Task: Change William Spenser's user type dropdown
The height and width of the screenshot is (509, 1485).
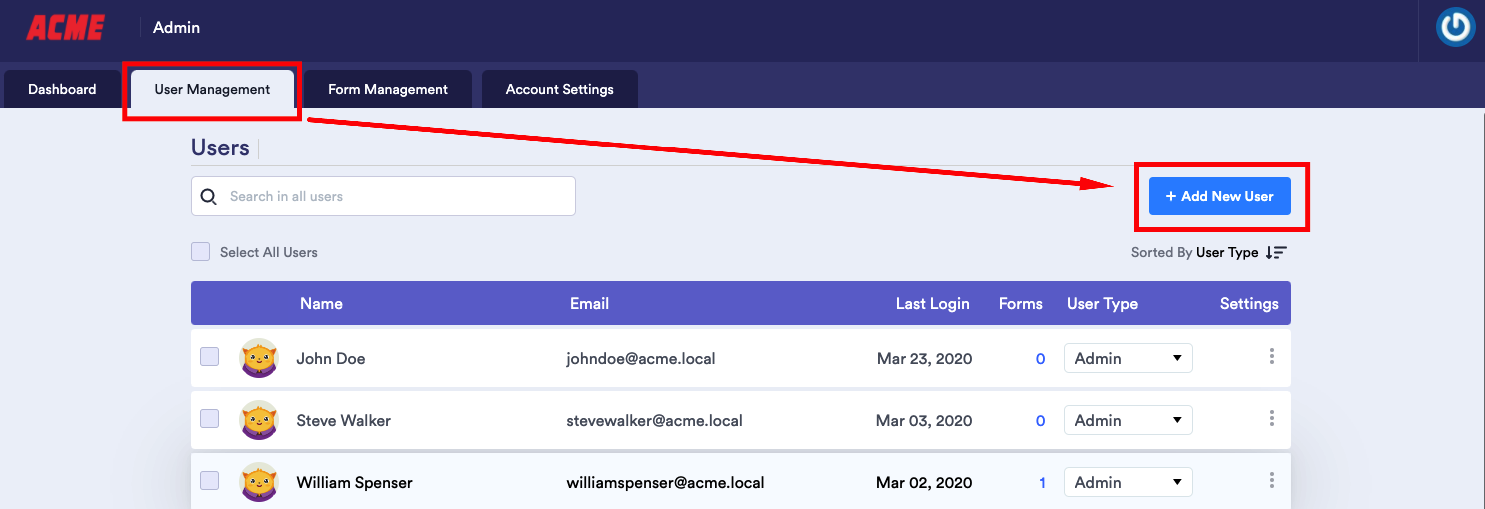Action: click(1128, 482)
